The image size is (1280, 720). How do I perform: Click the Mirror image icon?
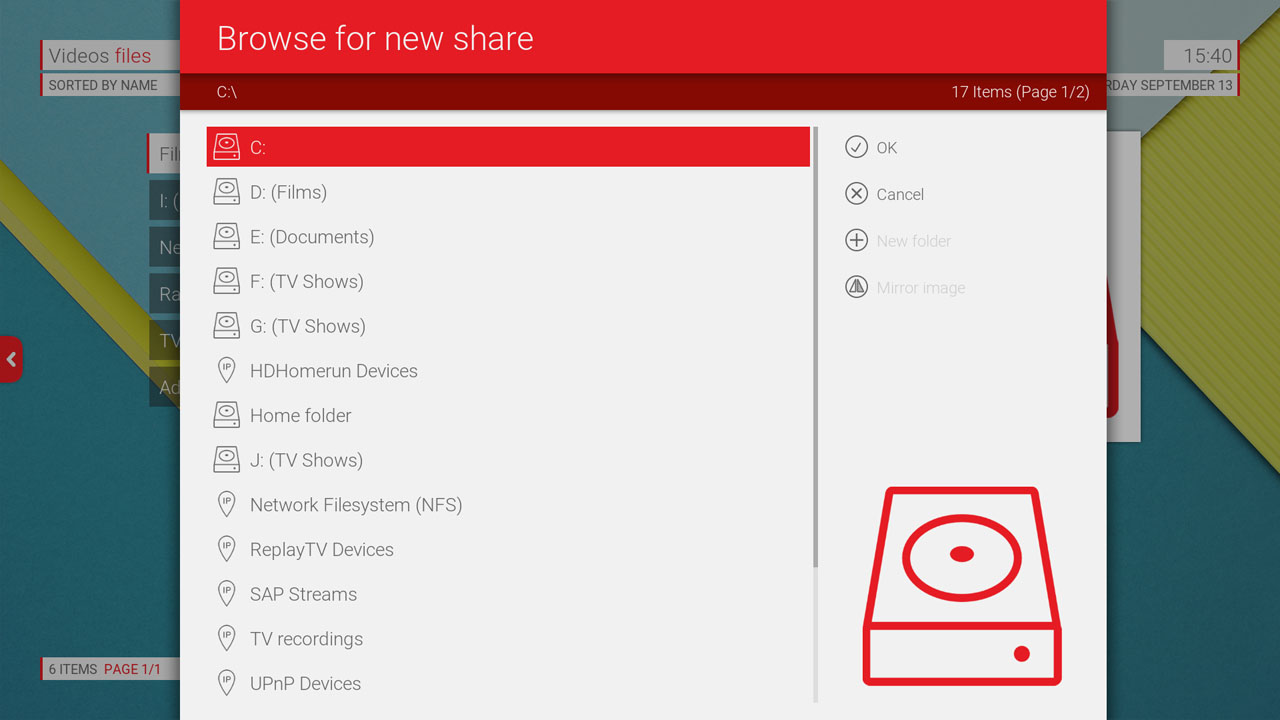click(856, 288)
